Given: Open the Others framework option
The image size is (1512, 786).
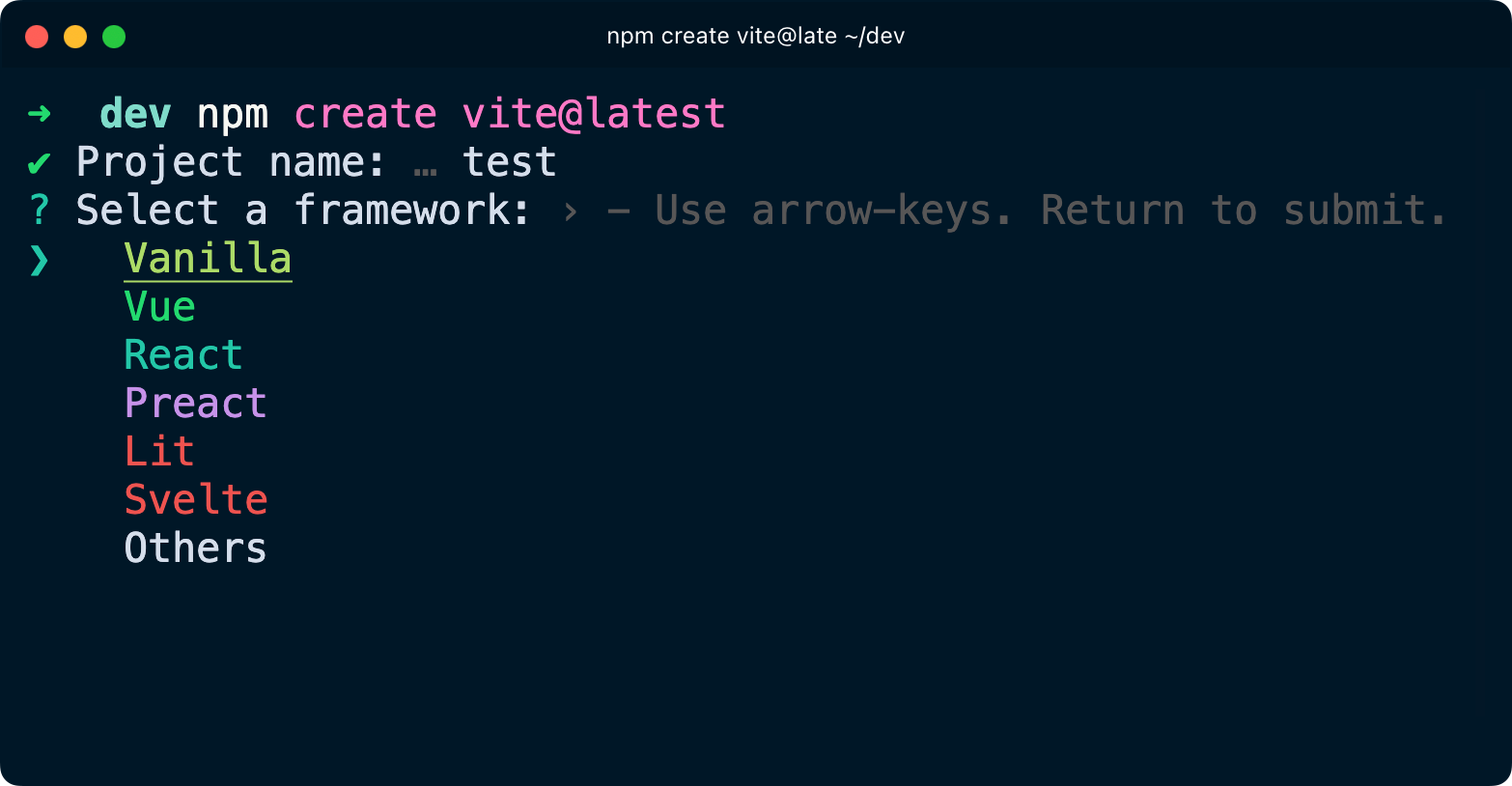Looking at the screenshot, I should click(196, 548).
